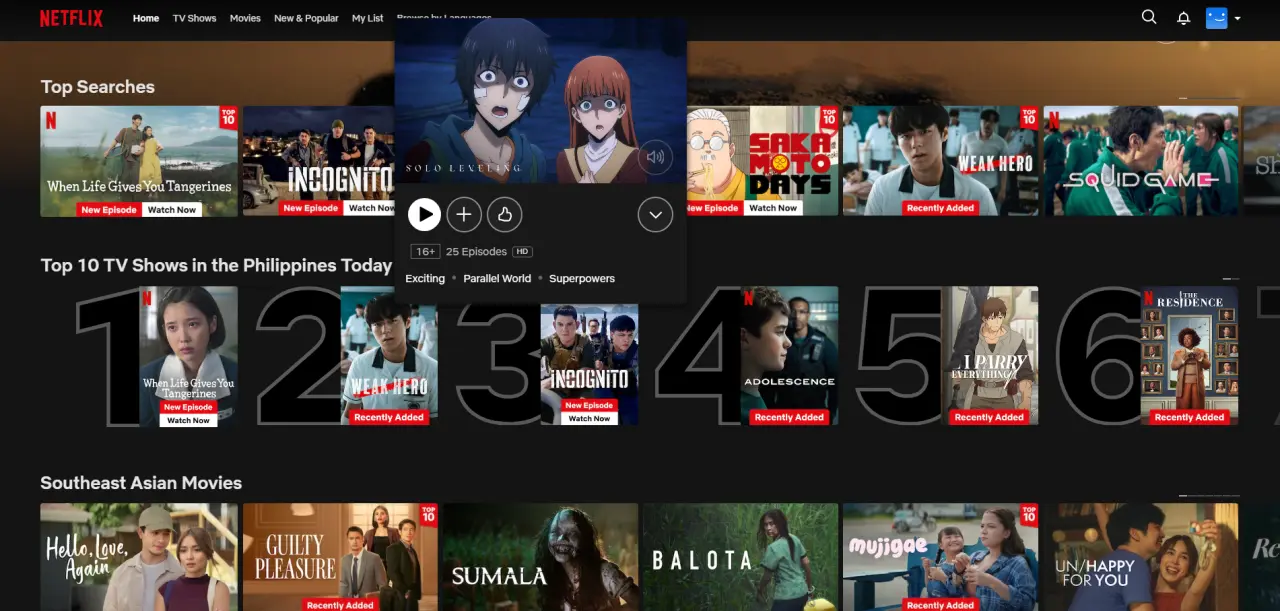Click Top 10 badge on Sakamoto Days

click(829, 117)
